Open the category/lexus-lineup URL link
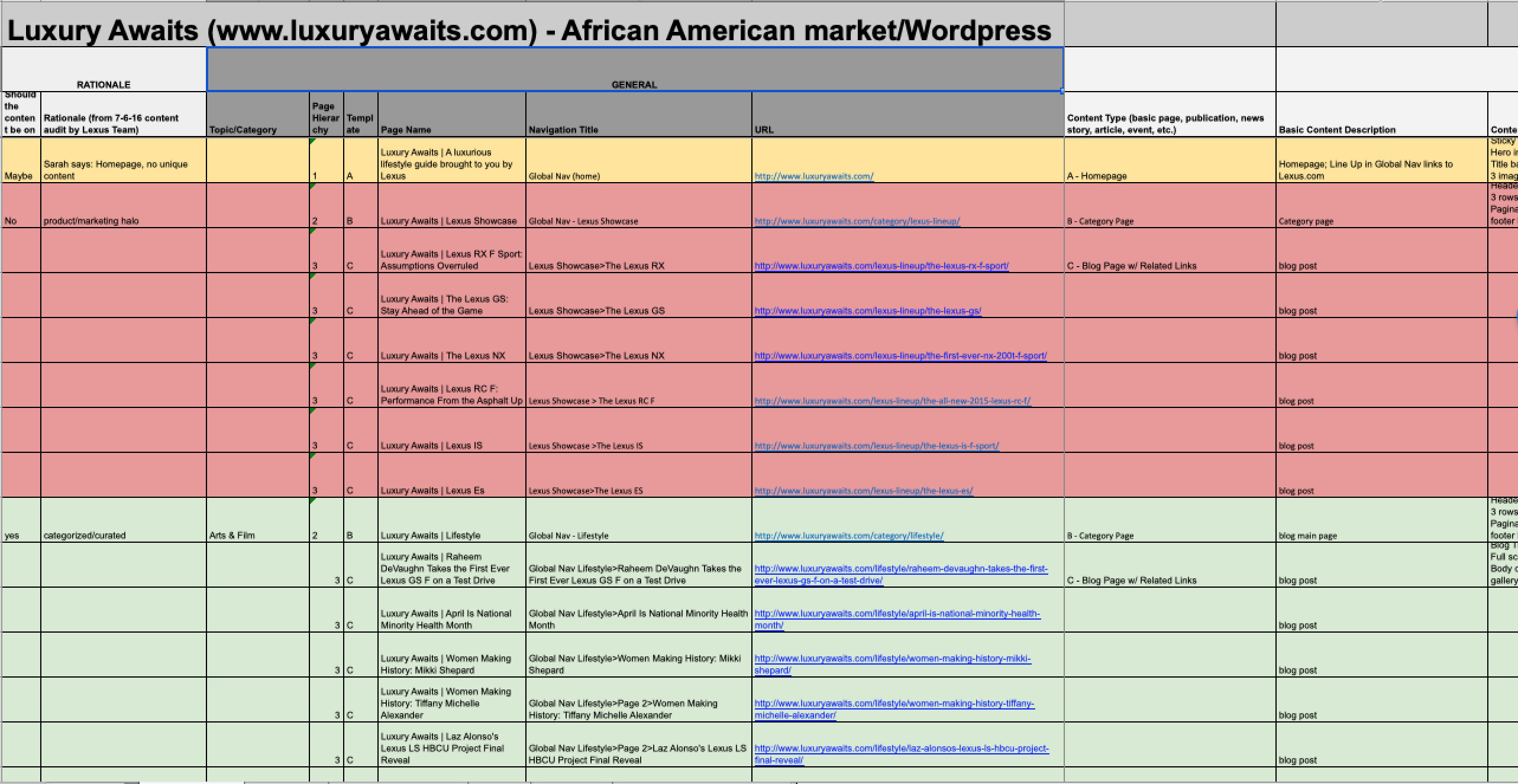1518x784 pixels. 857,221
